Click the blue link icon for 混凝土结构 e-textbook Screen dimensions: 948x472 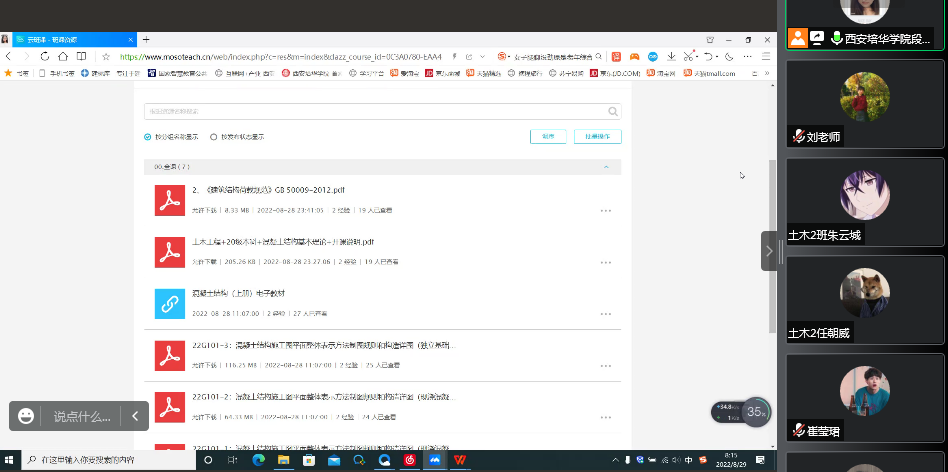(x=168, y=303)
